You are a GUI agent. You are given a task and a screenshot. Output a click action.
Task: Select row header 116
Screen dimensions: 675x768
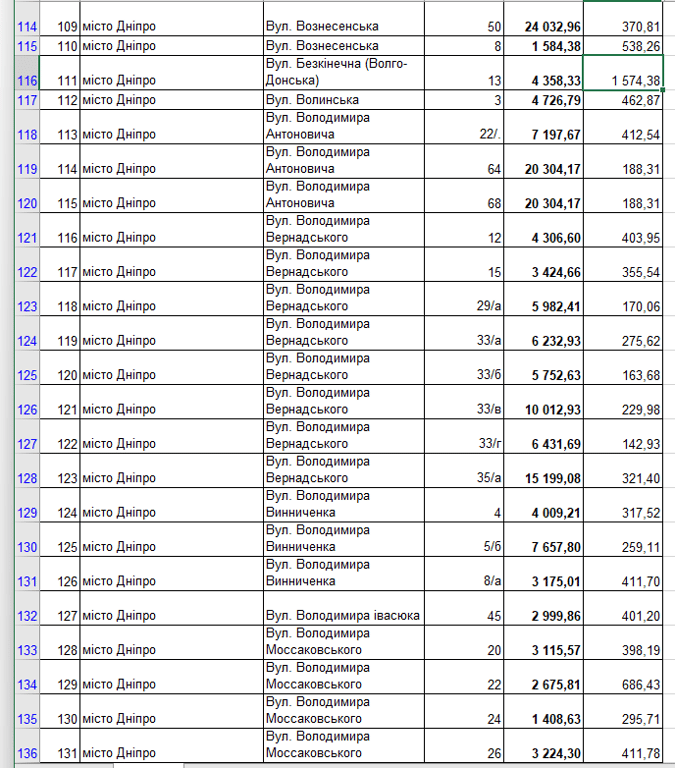coord(27,80)
